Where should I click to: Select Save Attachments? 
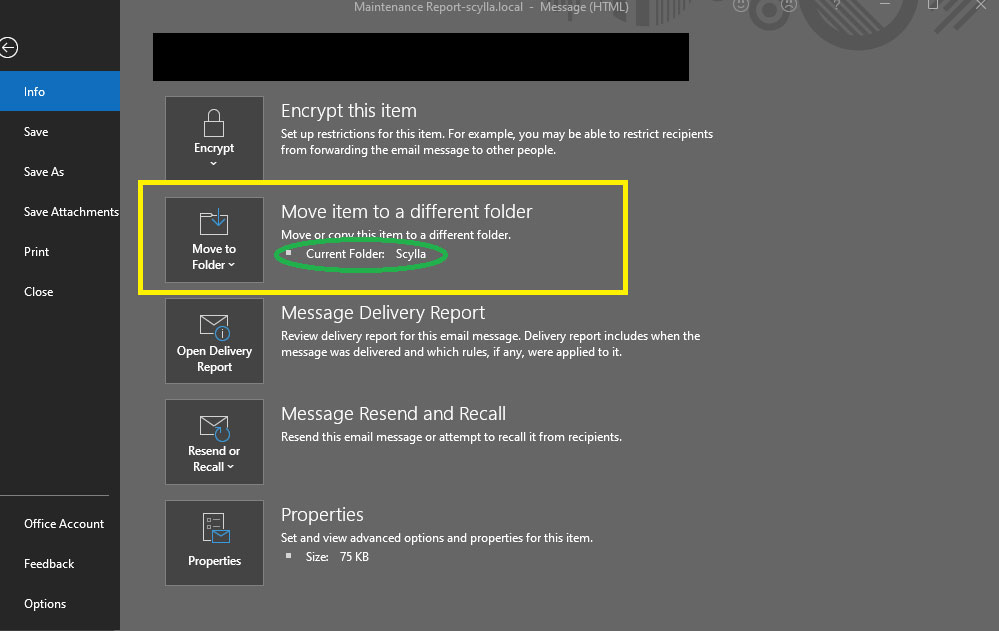coord(71,211)
